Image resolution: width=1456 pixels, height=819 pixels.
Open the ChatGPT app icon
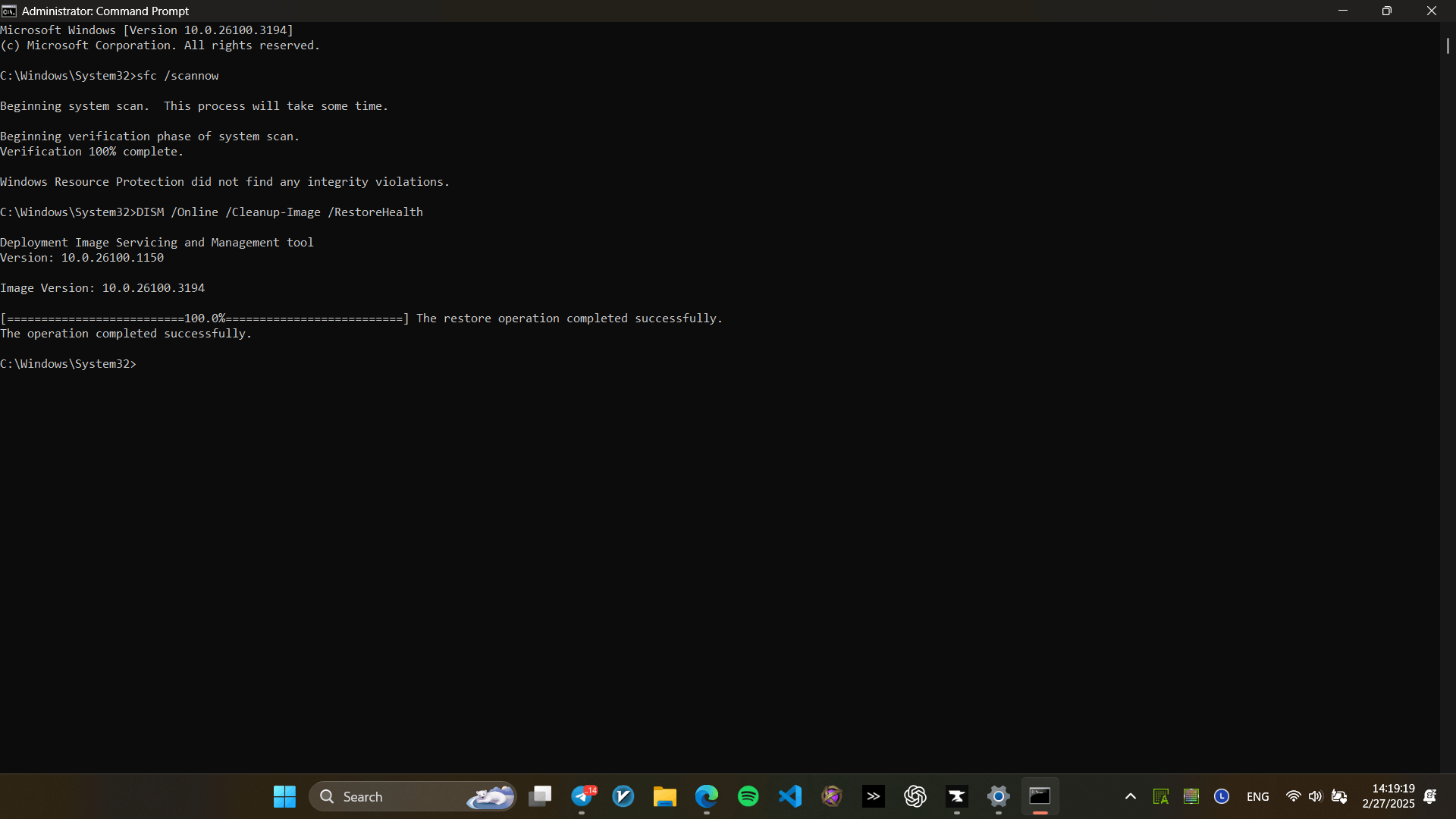[x=915, y=796]
